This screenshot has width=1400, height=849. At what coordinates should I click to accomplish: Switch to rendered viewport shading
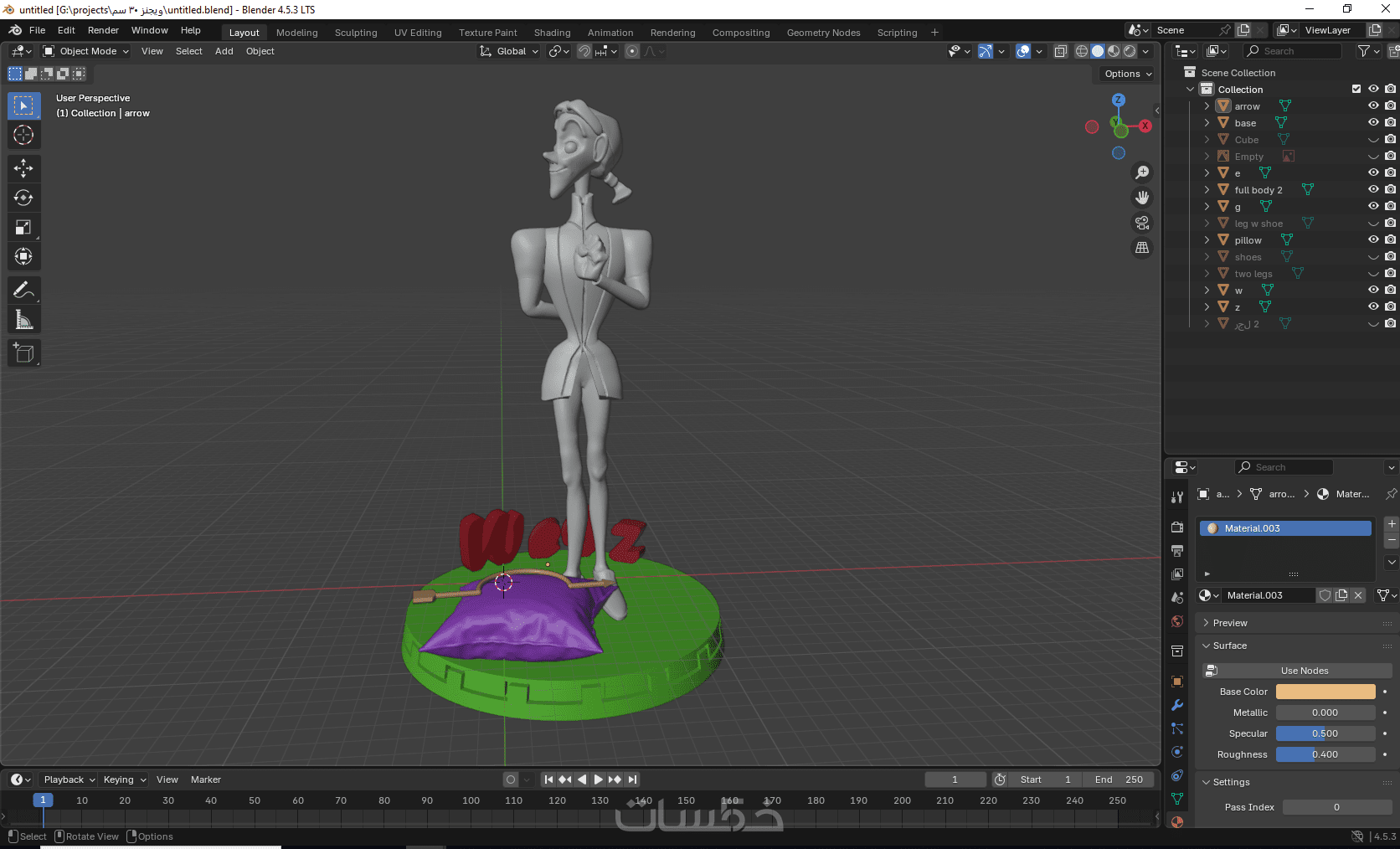1130,51
